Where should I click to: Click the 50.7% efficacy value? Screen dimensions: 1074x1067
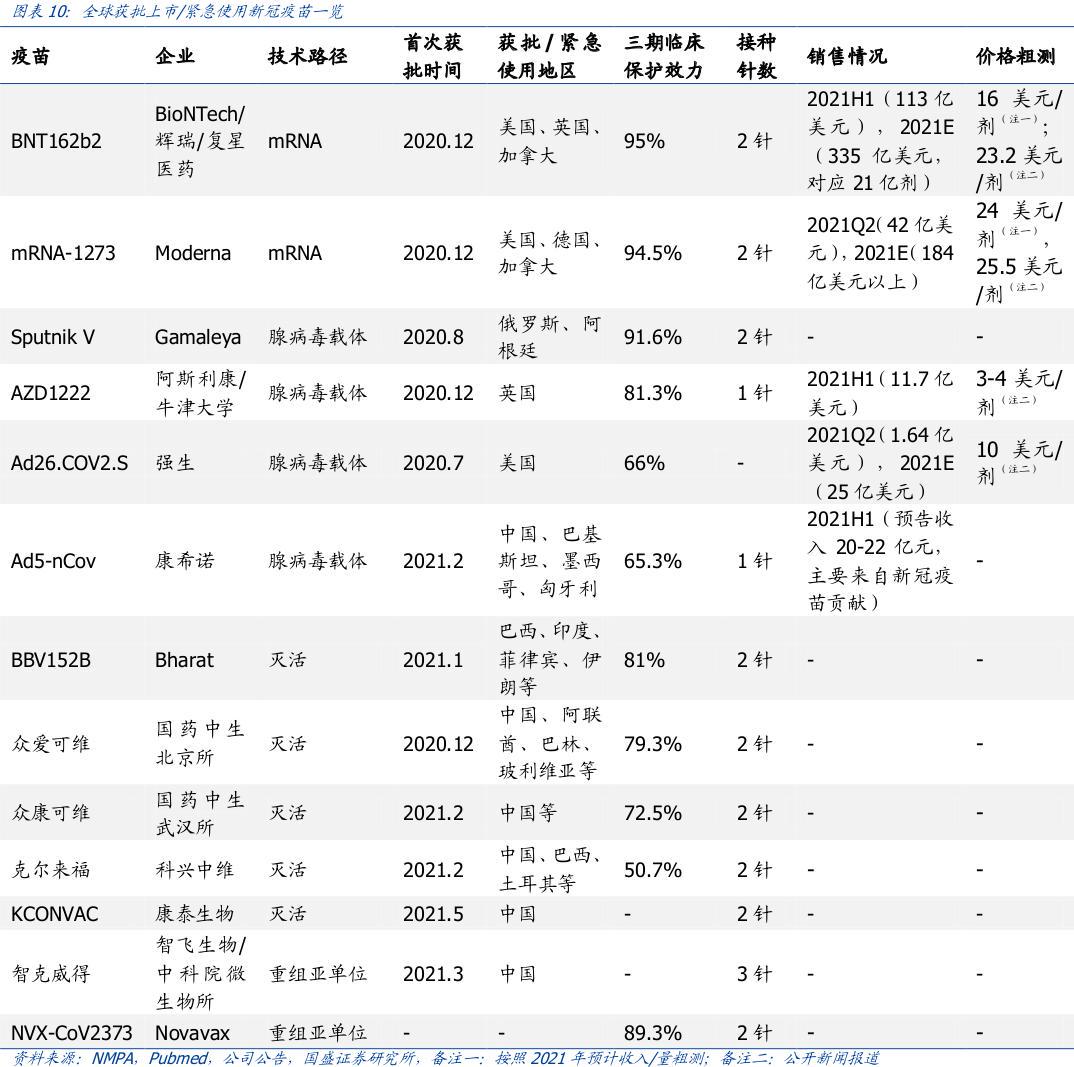pyautogui.click(x=653, y=870)
